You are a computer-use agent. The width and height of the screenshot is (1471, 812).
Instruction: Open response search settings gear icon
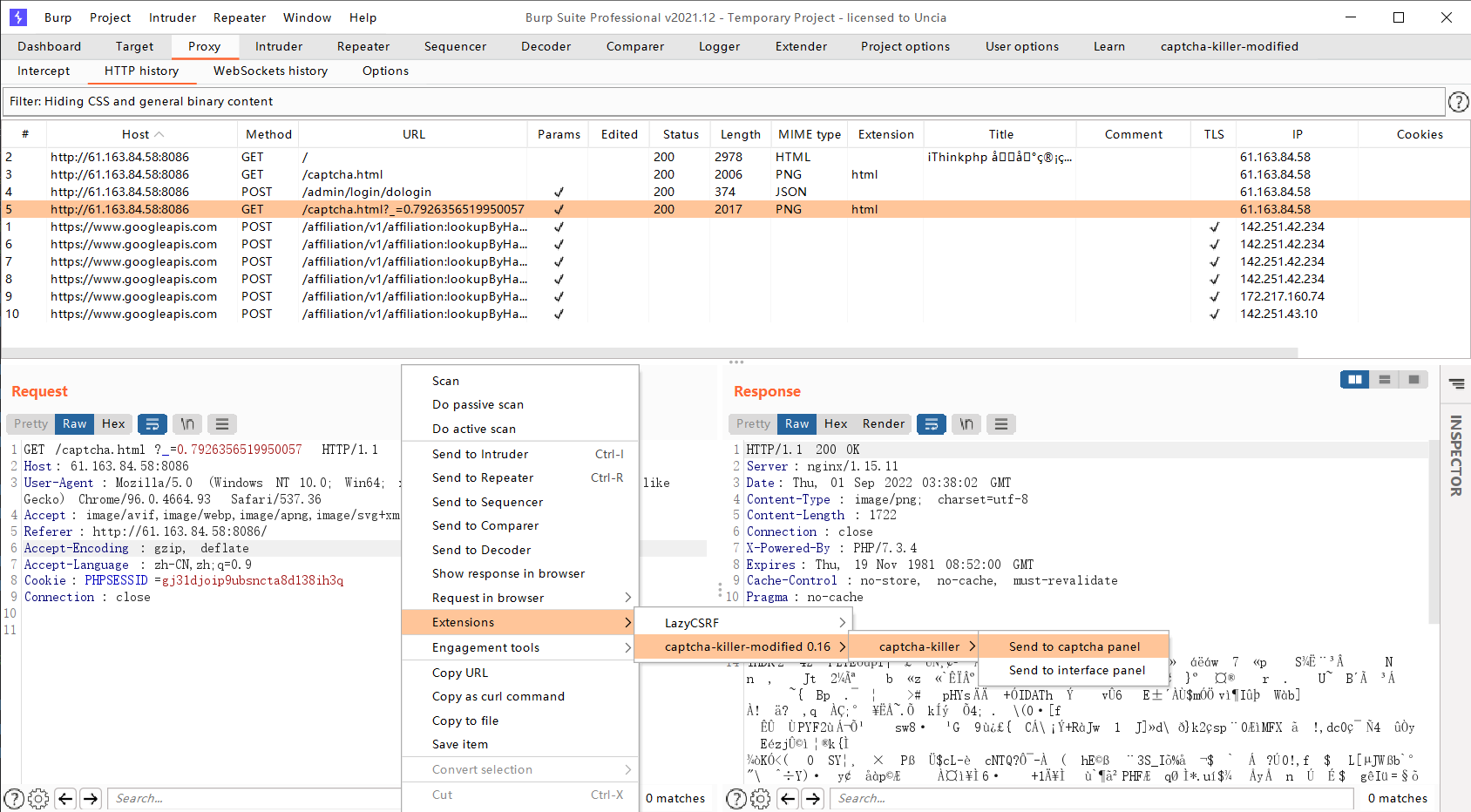point(761,799)
